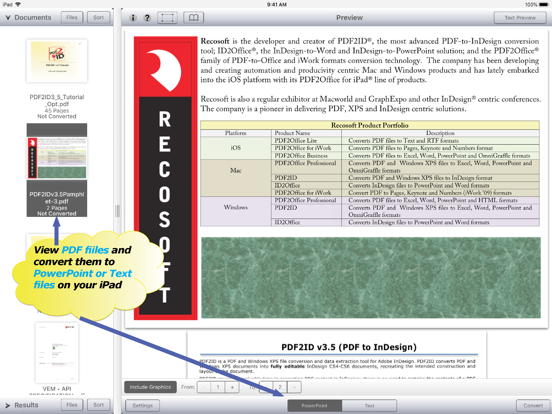The image size is (552, 414).
Task: Increase the To page number
Action: 294,387
